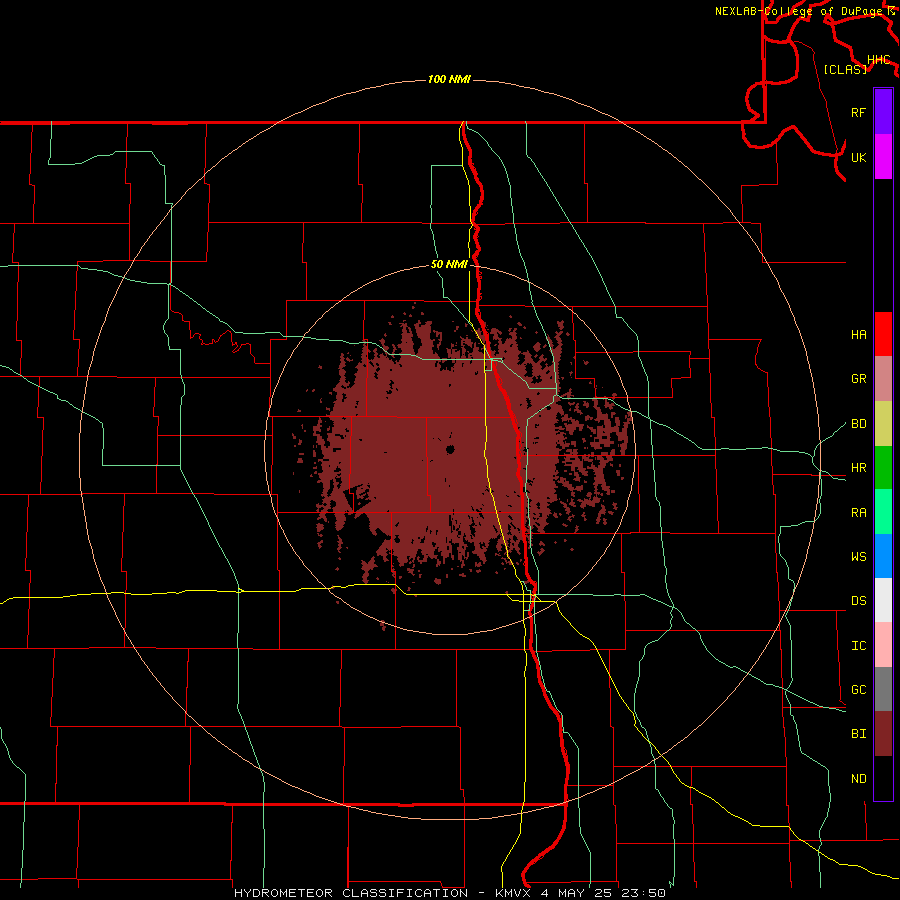The height and width of the screenshot is (900, 900).
Task: Click the WS blue legend swatch
Action: (x=883, y=556)
